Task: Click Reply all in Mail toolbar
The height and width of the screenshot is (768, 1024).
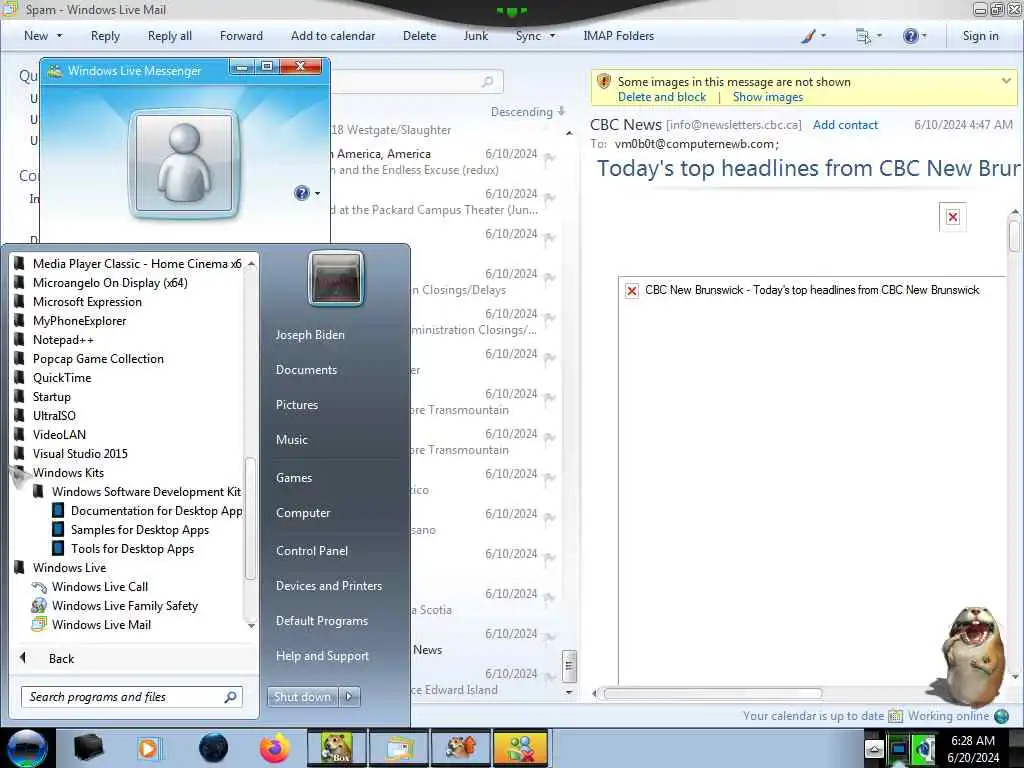Action: pos(170,36)
